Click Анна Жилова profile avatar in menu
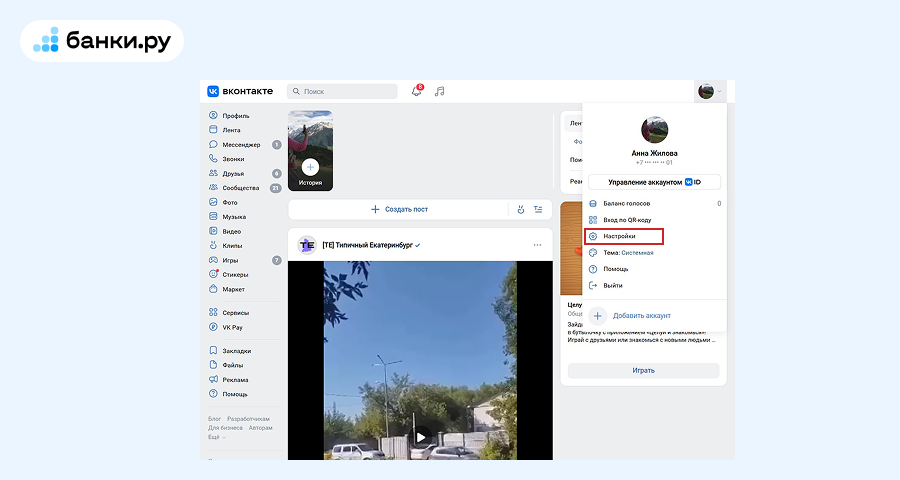Image resolution: width=900 pixels, height=480 pixels. point(654,130)
